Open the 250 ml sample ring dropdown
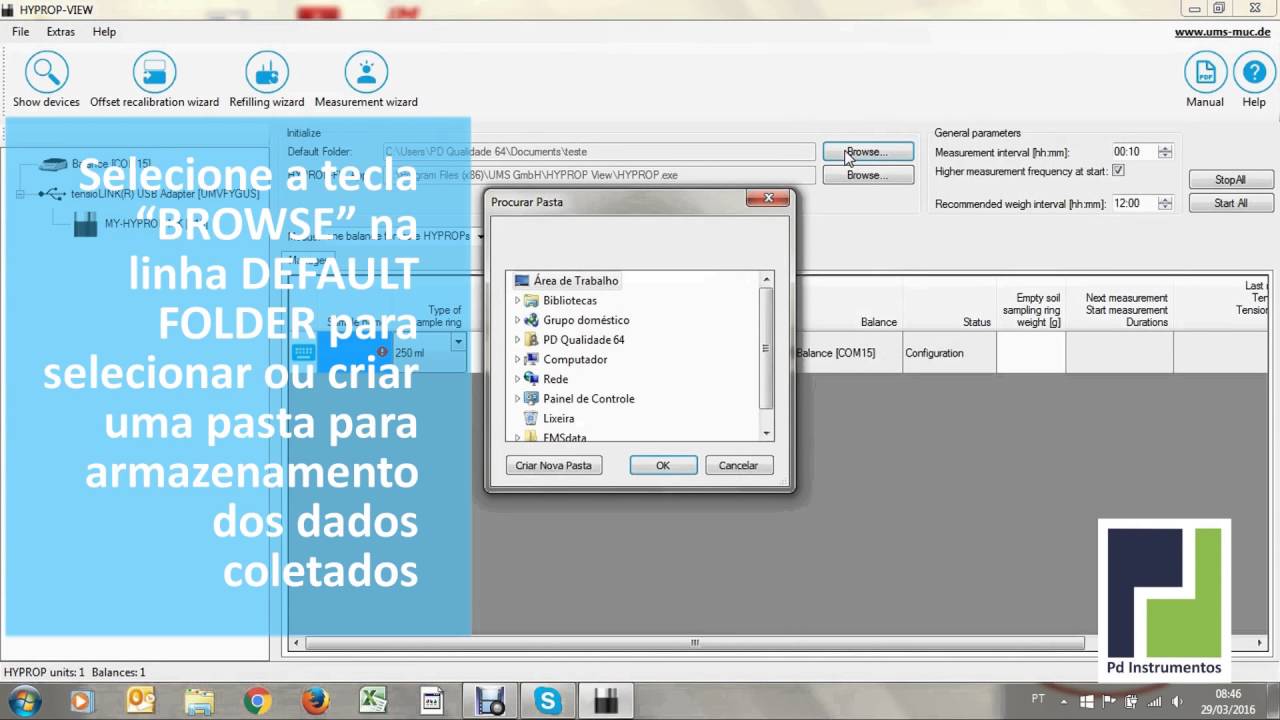 click(458, 342)
